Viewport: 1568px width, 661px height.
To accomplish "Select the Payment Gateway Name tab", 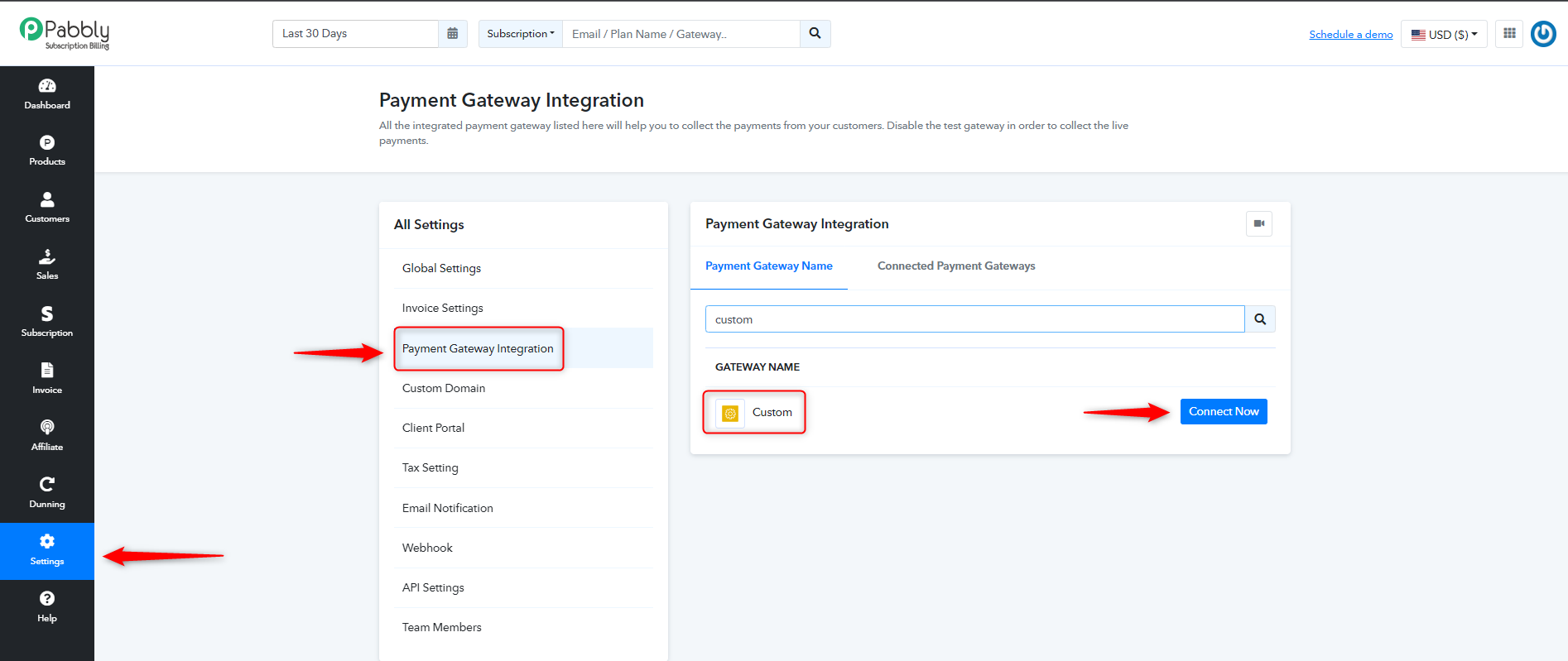I will coord(769,266).
